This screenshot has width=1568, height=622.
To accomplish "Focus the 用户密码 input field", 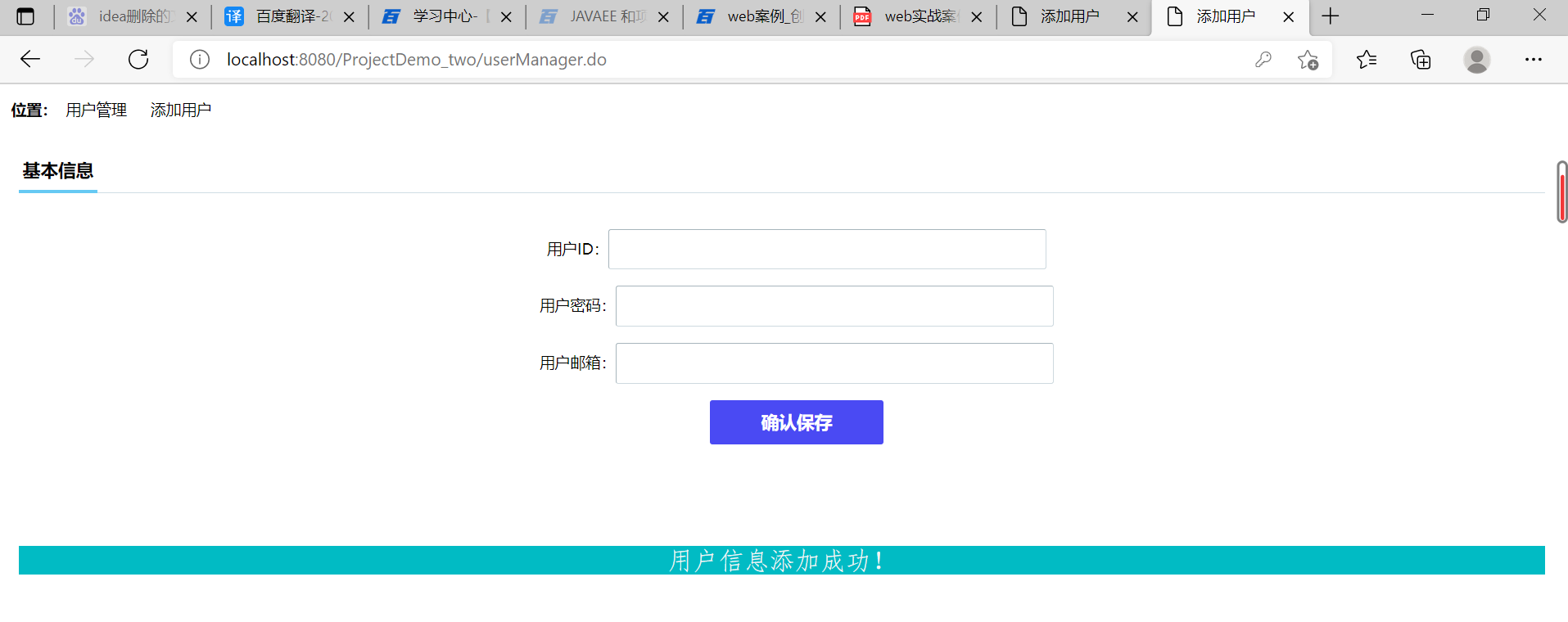I will tap(834, 306).
